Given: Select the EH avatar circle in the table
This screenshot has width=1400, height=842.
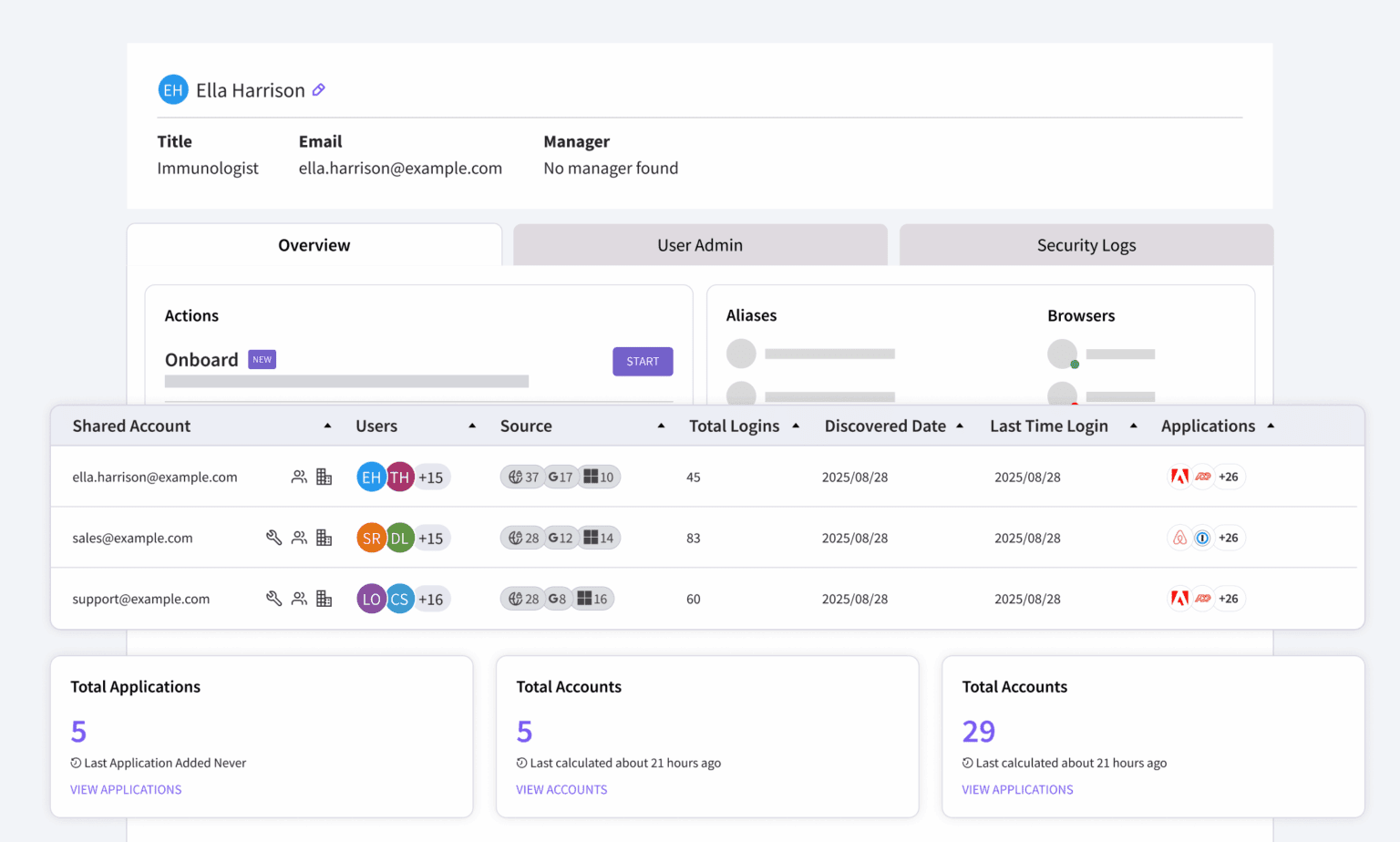Looking at the screenshot, I should (371, 477).
